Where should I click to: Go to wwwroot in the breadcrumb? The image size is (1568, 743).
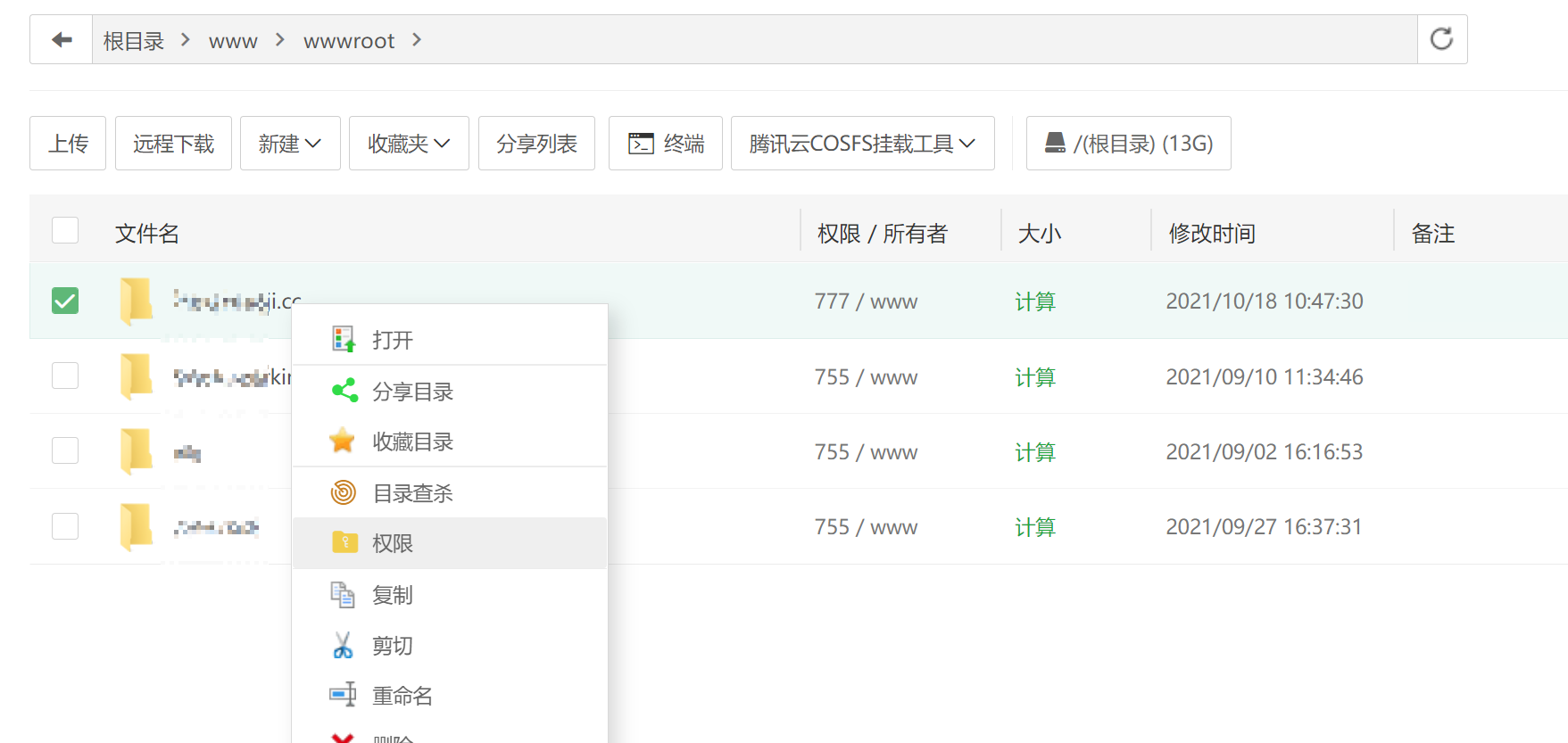click(349, 41)
